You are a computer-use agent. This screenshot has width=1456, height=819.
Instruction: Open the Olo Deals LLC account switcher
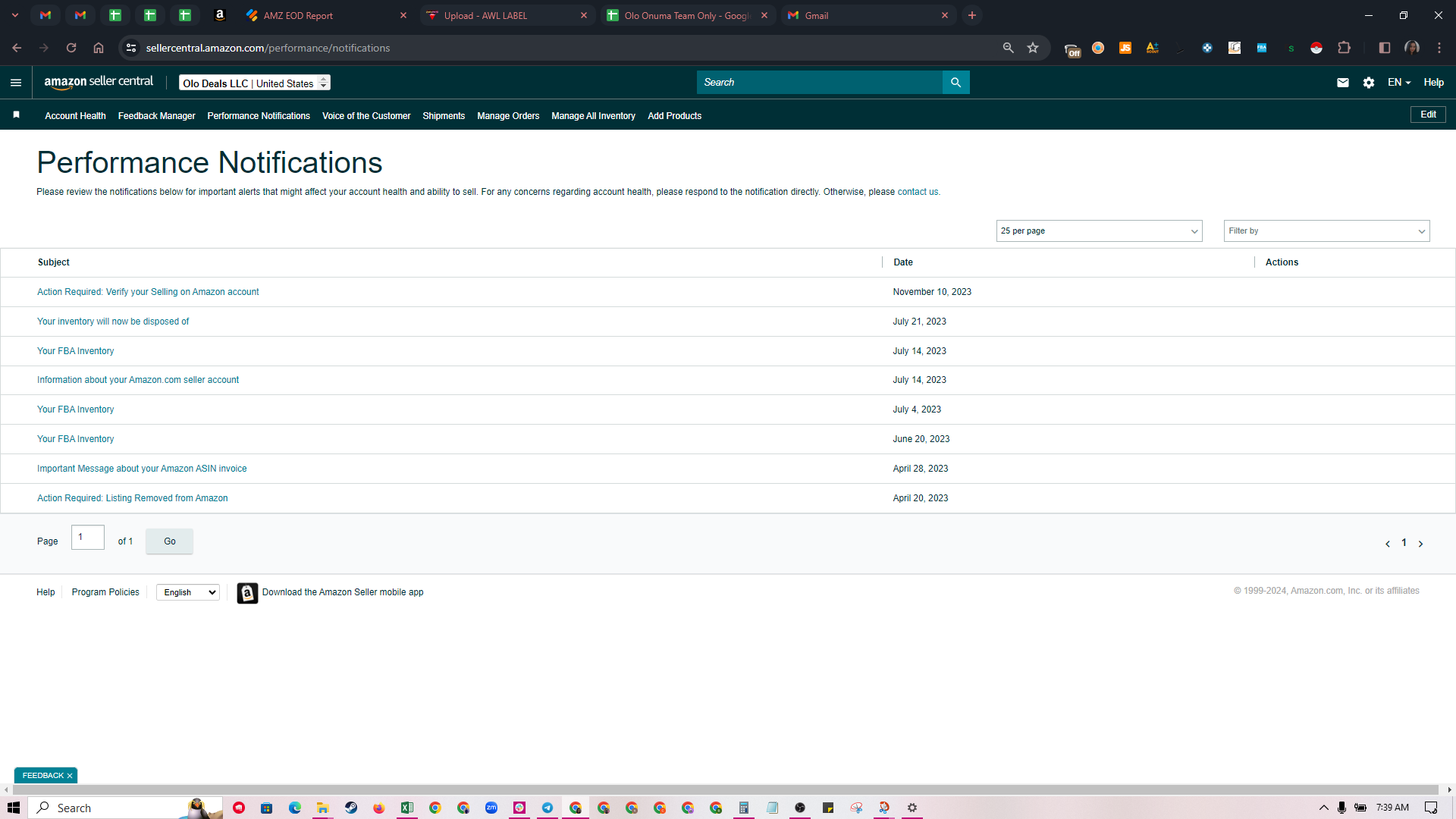(255, 83)
